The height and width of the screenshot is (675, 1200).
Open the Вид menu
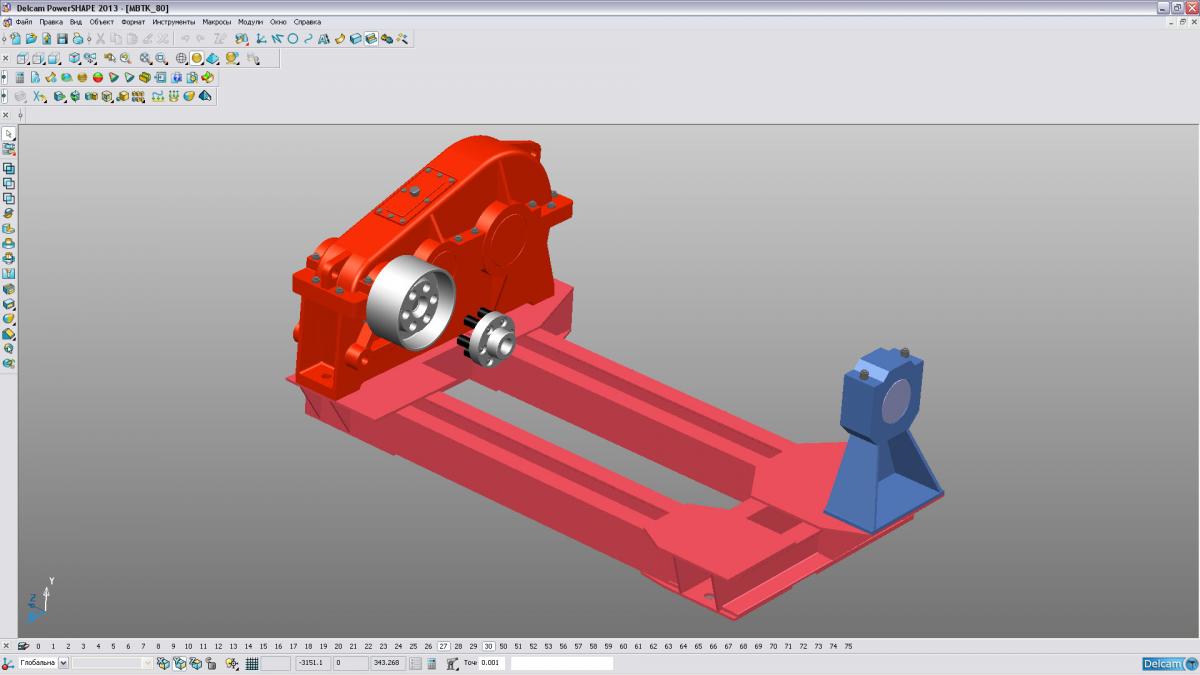pyautogui.click(x=76, y=21)
